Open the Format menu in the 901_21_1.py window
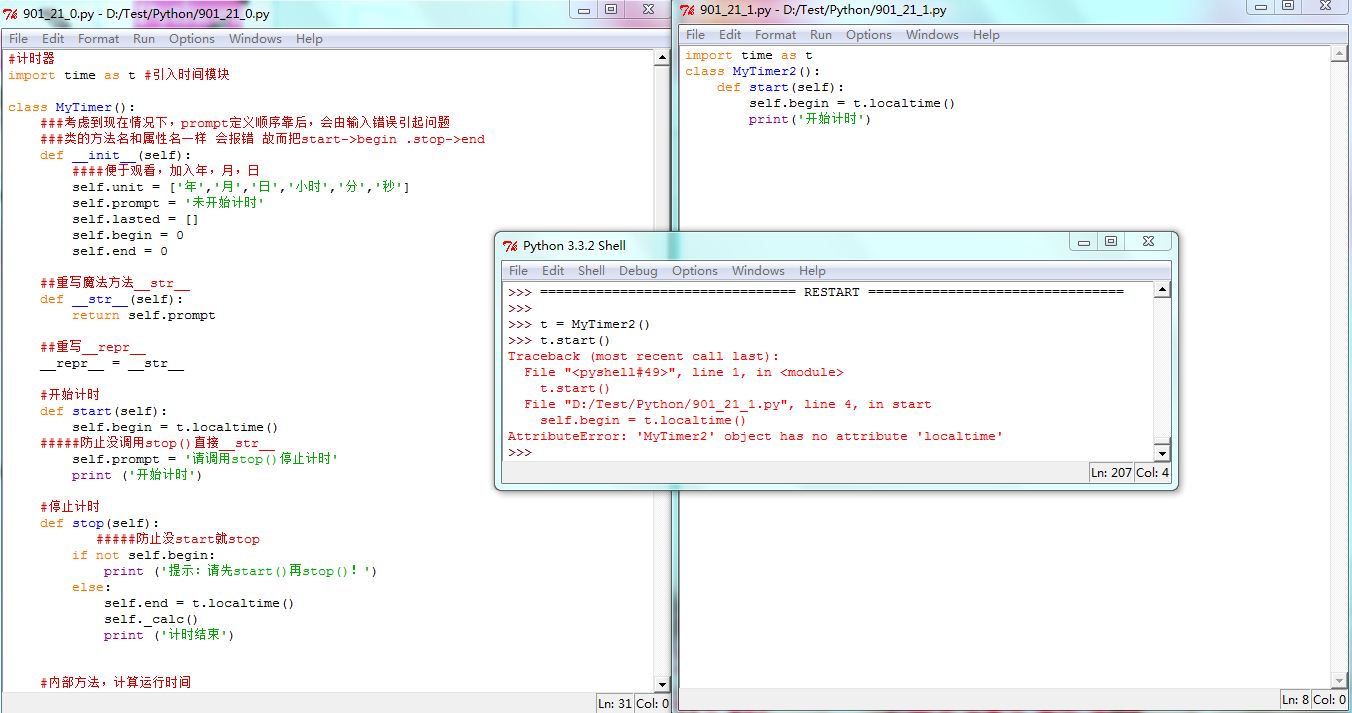 776,35
